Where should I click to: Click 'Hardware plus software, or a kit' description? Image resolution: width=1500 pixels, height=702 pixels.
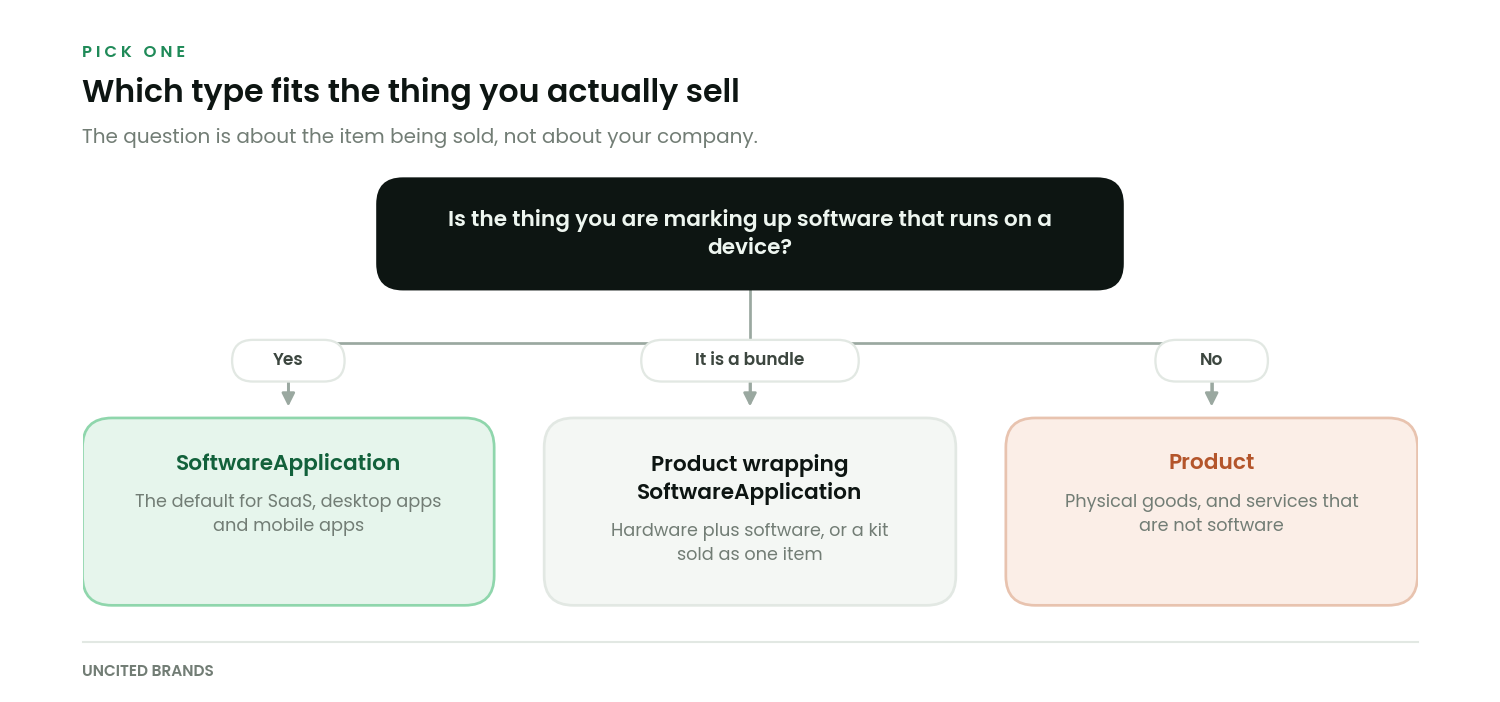click(x=750, y=542)
